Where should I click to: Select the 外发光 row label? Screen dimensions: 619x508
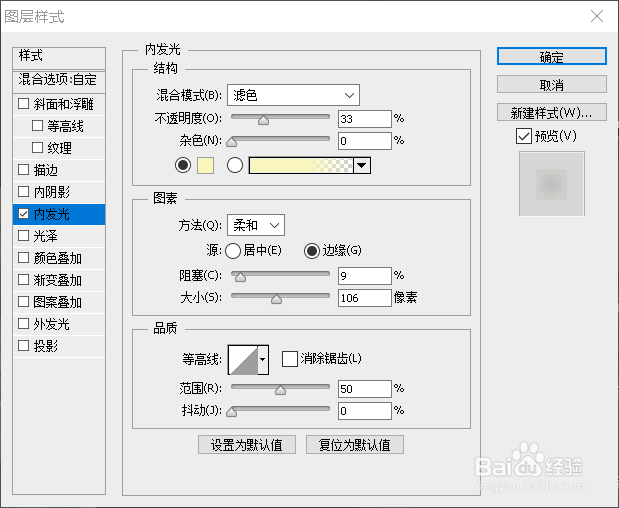coord(52,324)
